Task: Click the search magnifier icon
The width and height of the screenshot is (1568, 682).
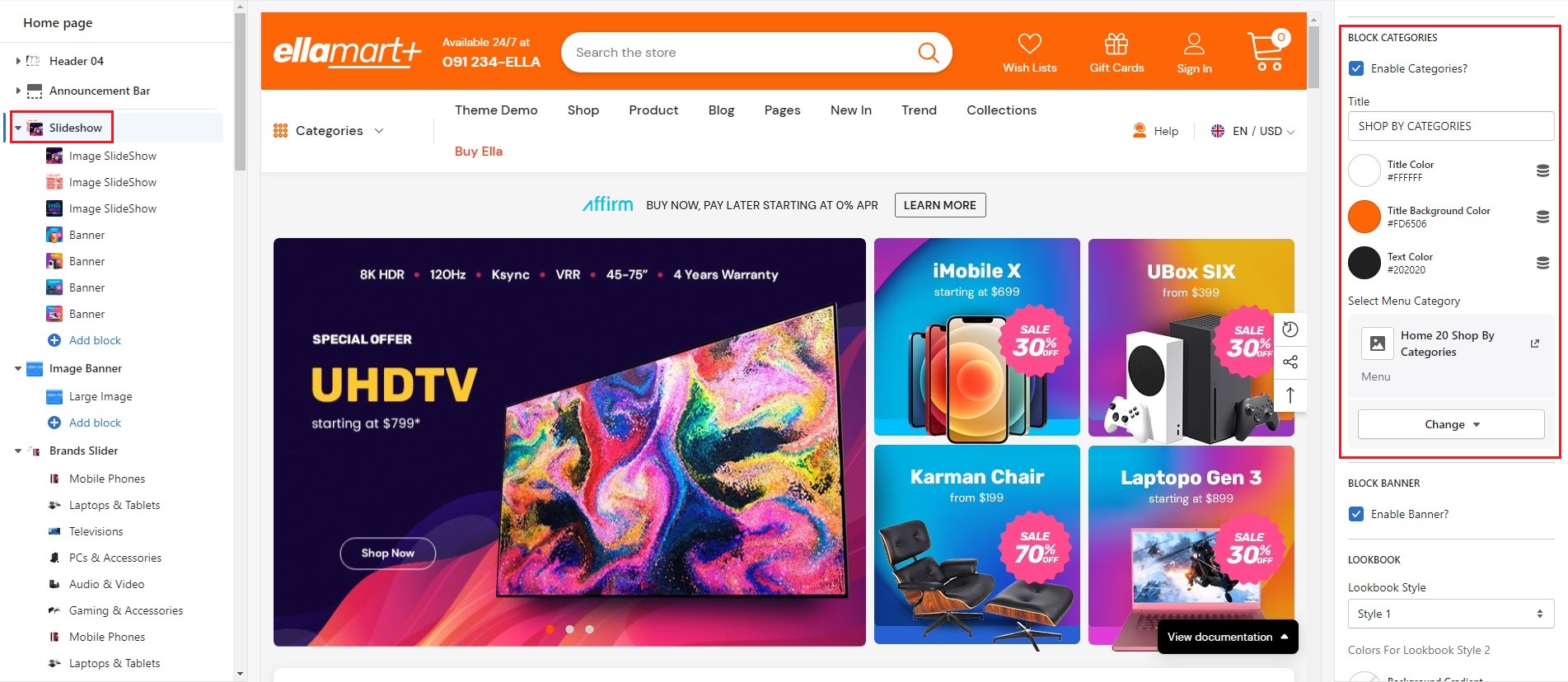Action: [x=928, y=53]
